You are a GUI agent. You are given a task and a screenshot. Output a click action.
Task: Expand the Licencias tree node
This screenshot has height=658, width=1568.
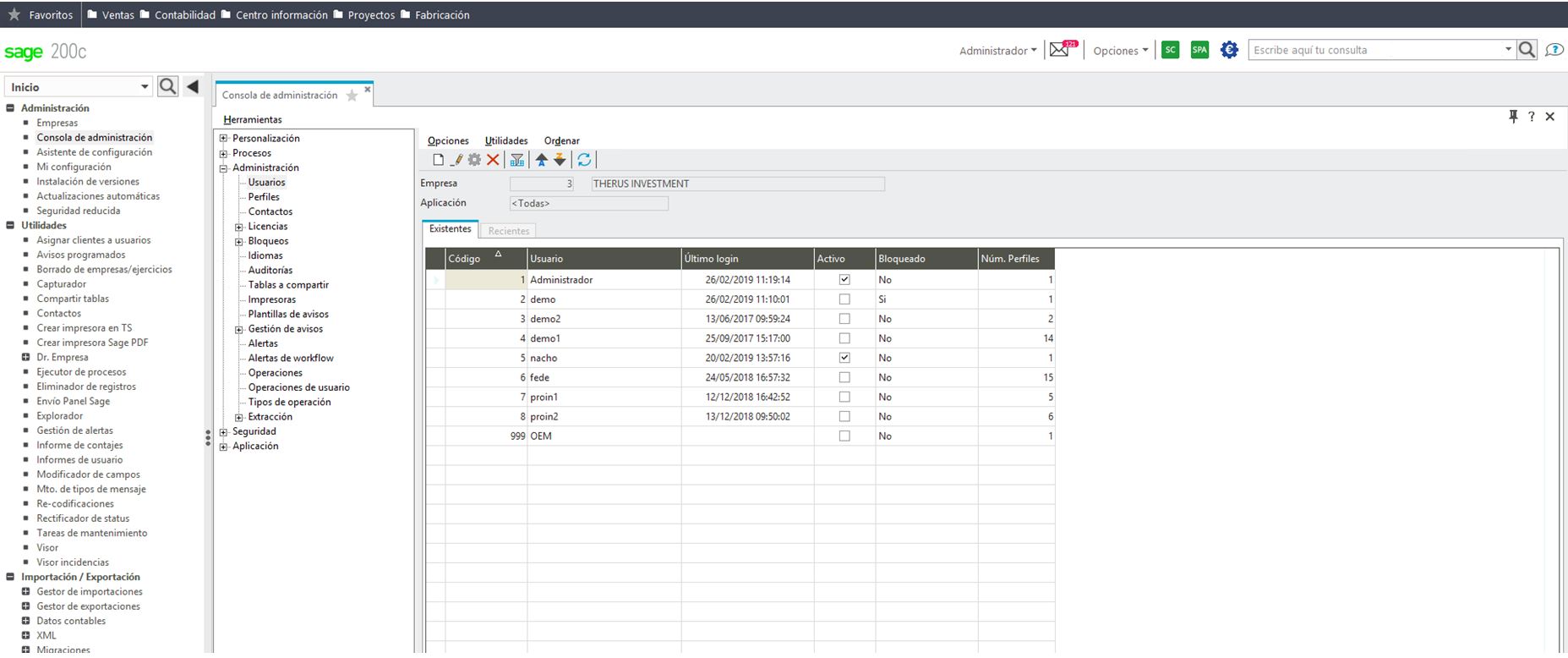click(239, 227)
